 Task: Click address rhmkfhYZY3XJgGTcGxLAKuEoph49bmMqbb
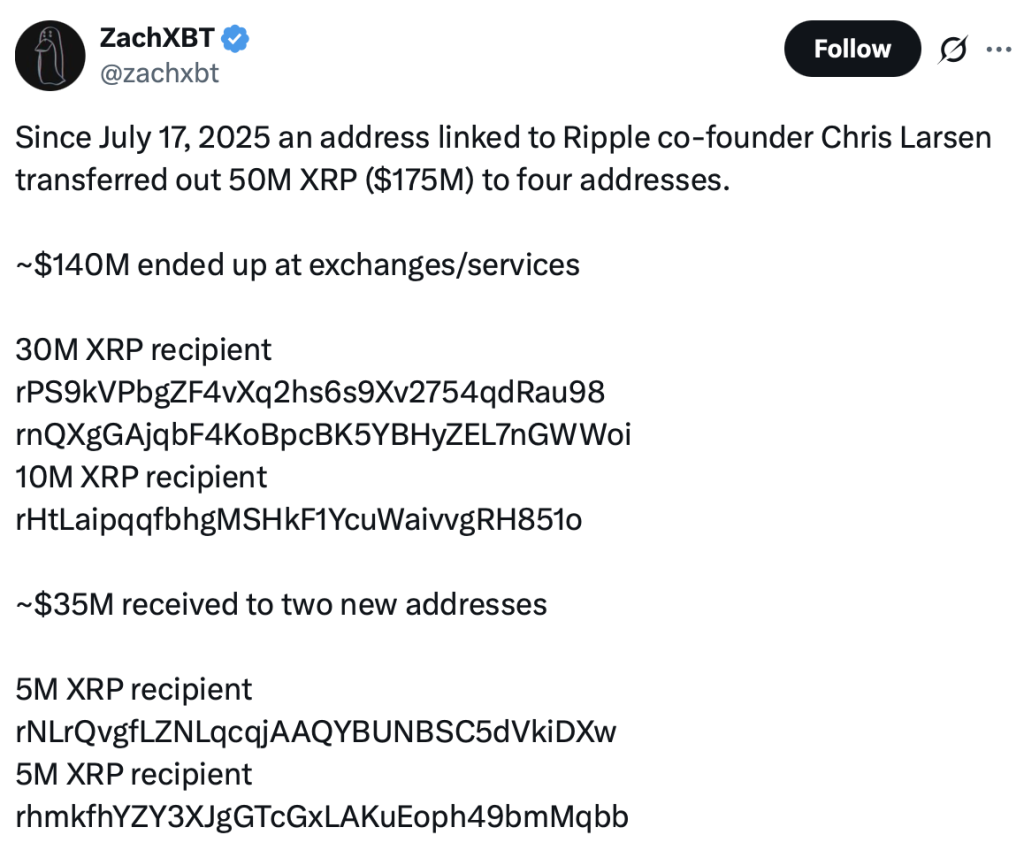point(322,817)
